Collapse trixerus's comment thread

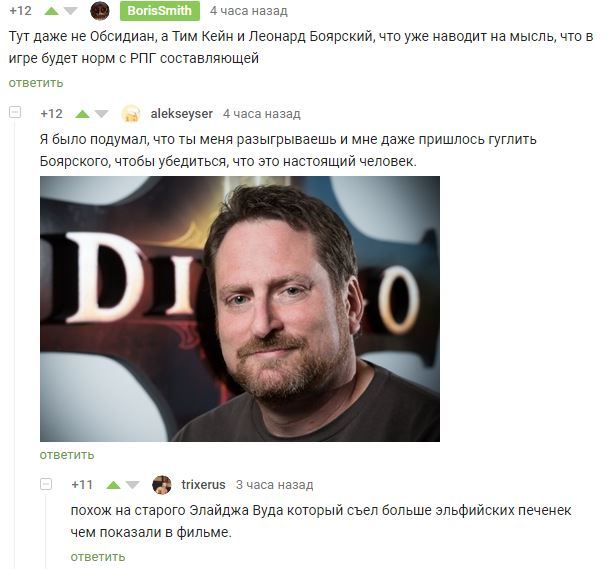tap(46, 484)
